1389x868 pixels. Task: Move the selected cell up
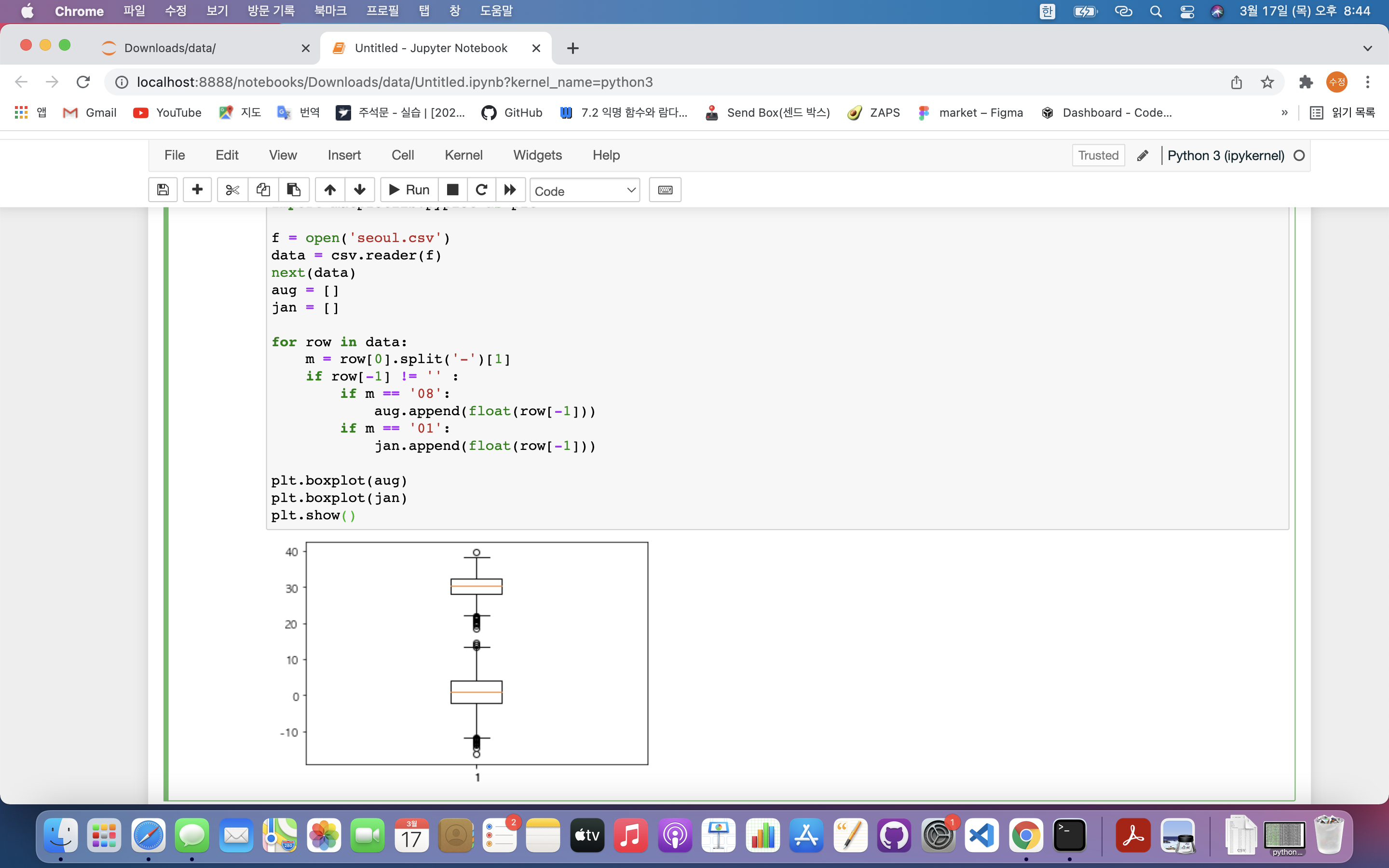tap(330, 190)
